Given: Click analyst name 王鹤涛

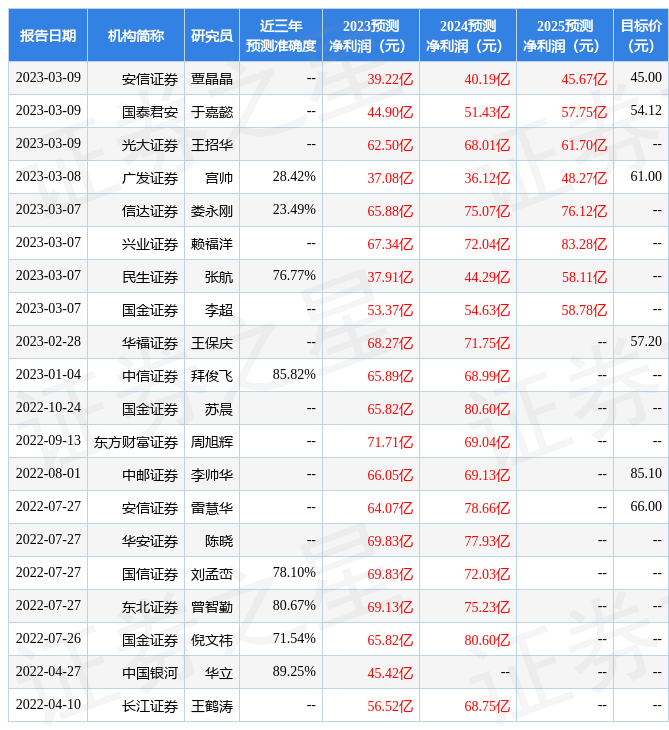Looking at the screenshot, I should point(212,706).
